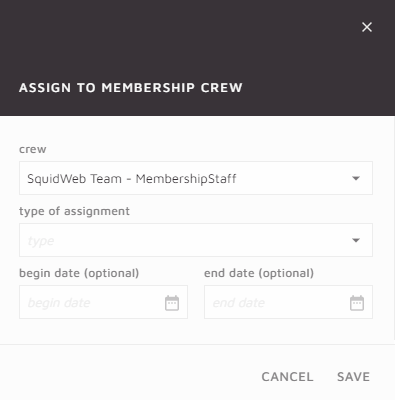
Task: Open the SquidWeb Team - MembershipStaff combo box
Action: tap(196, 178)
